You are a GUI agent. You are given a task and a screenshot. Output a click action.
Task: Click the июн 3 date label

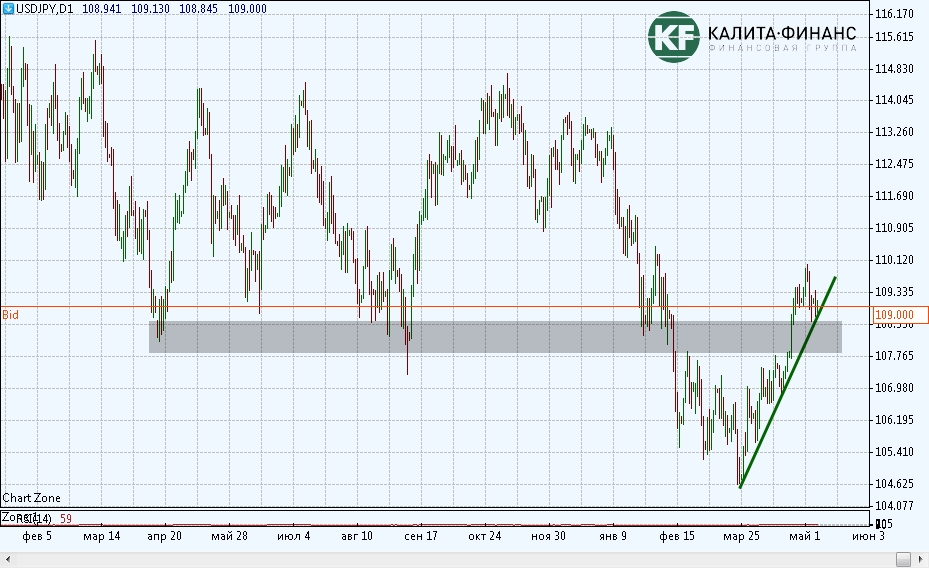click(x=867, y=536)
